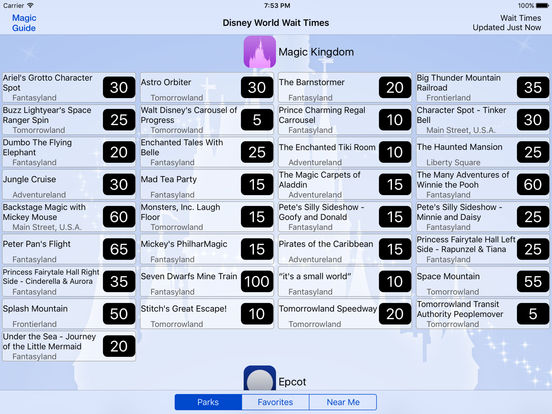Select the "it's a small world" card
Viewport: 552px width, 414px height.
click(x=345, y=282)
